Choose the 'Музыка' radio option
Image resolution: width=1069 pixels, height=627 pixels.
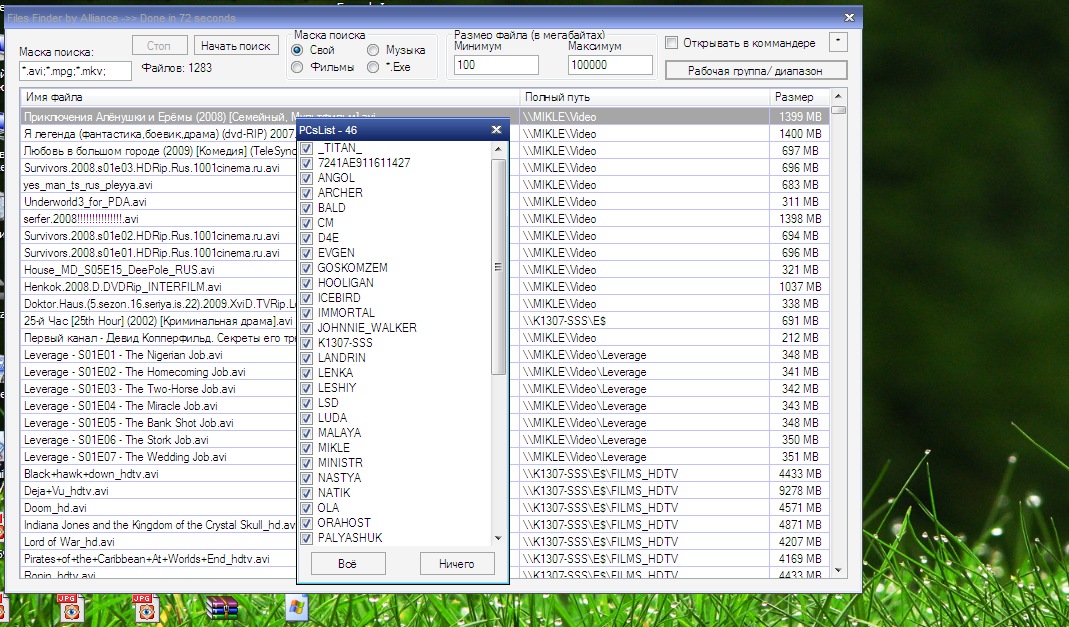(x=373, y=50)
